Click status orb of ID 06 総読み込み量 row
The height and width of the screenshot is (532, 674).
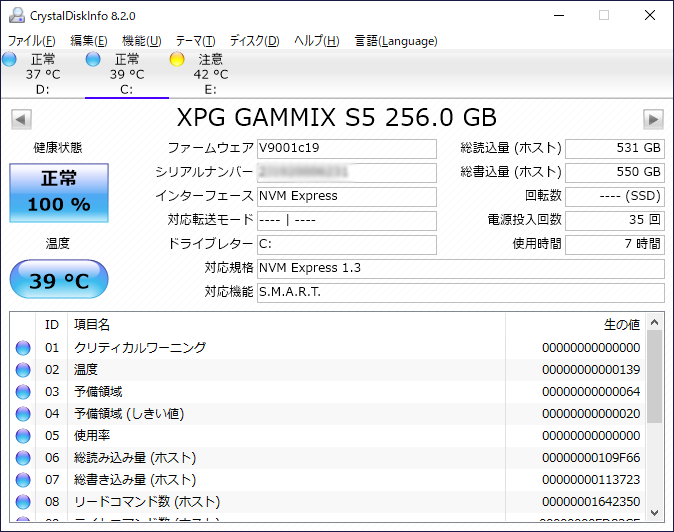23,458
